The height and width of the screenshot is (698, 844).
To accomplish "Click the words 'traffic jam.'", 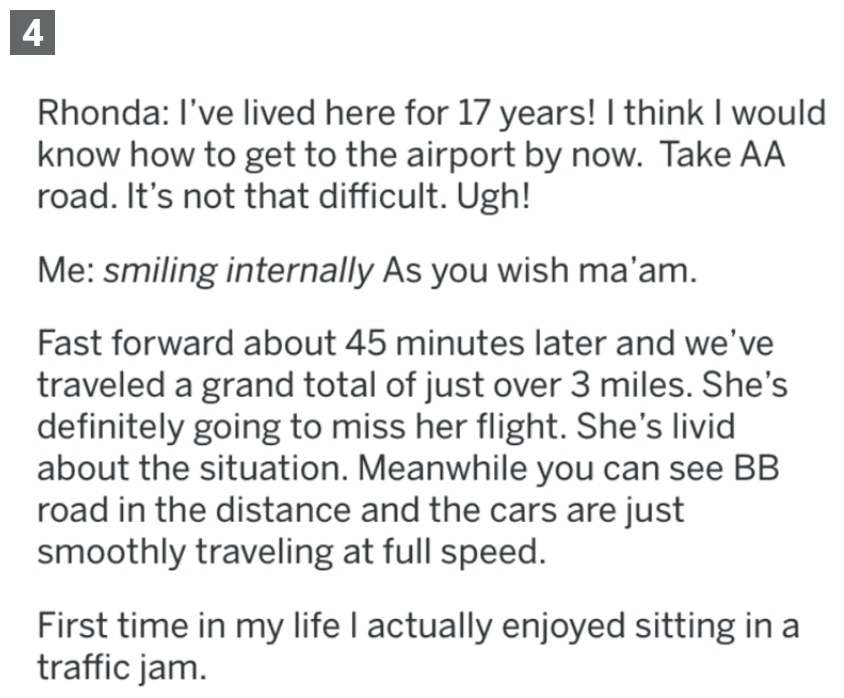I will click(122, 668).
